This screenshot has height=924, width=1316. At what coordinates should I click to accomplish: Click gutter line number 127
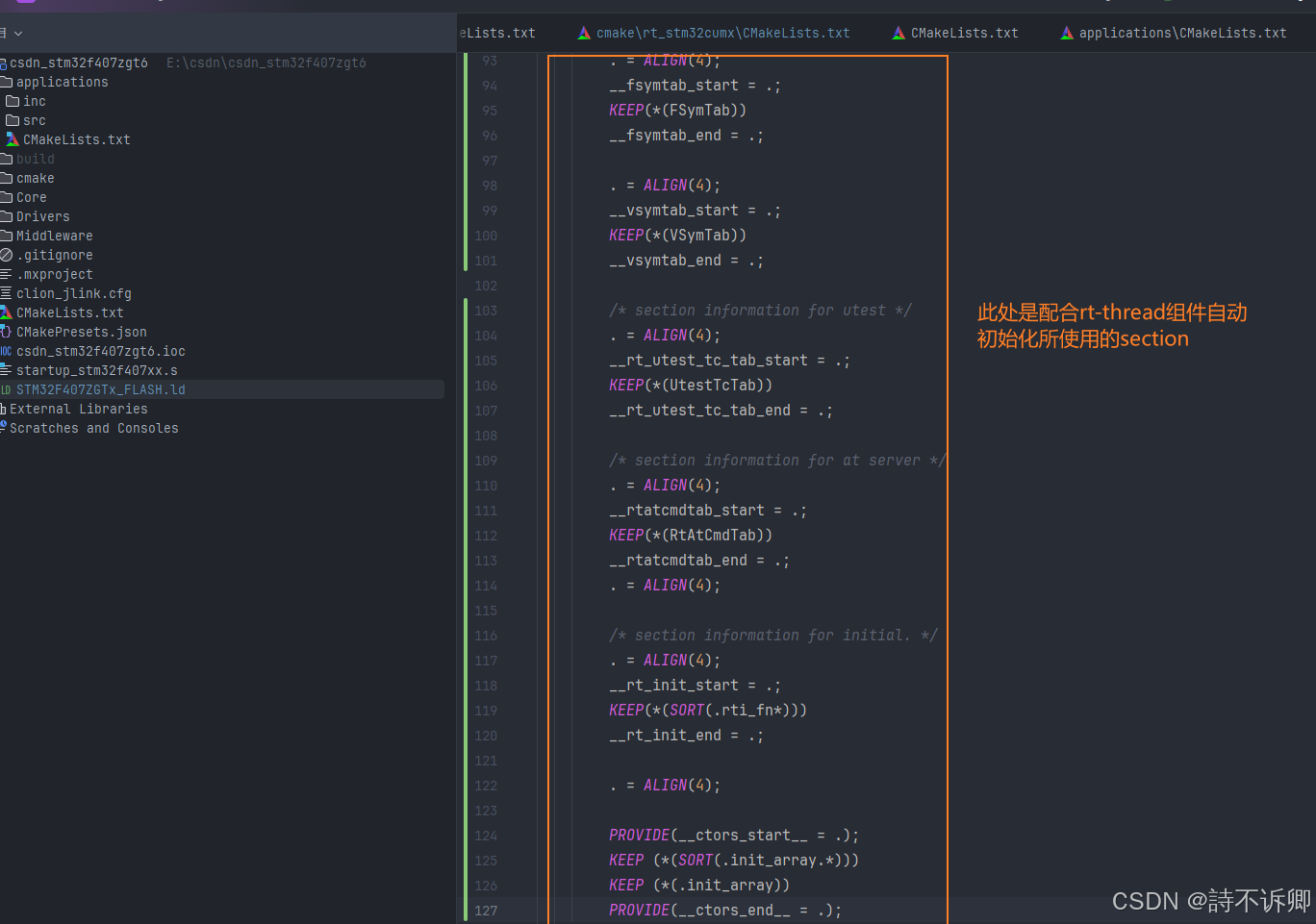(x=486, y=911)
